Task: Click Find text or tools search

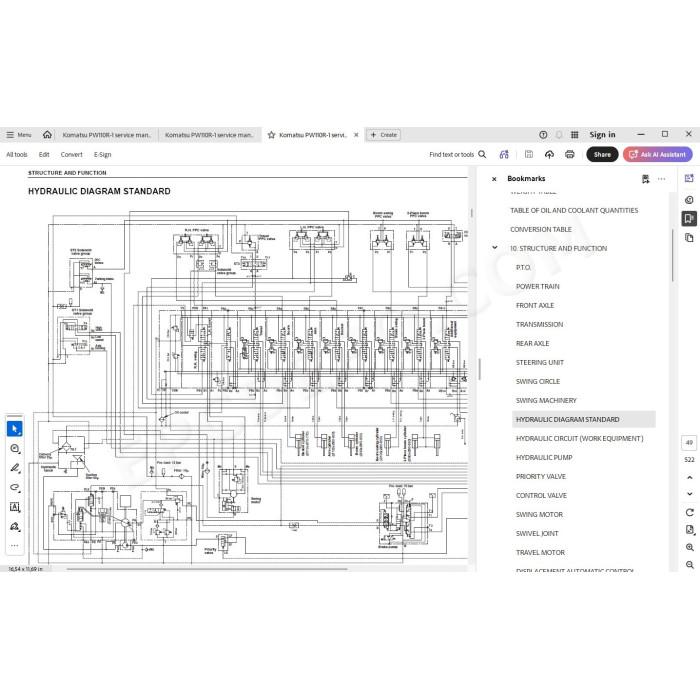Action: pyautogui.click(x=458, y=154)
